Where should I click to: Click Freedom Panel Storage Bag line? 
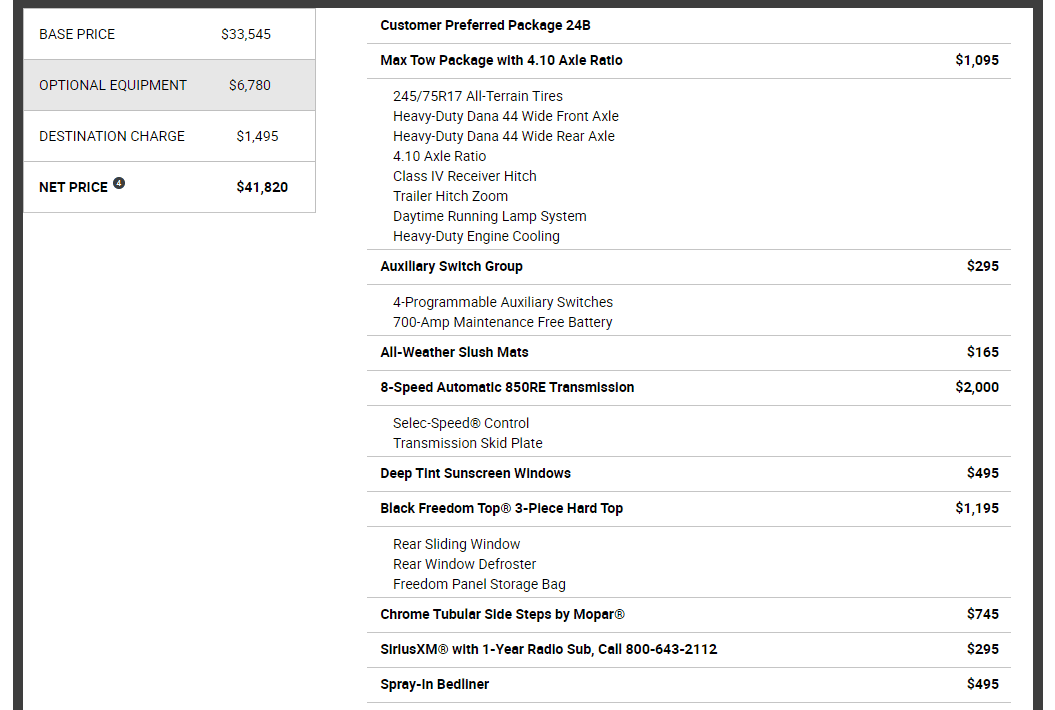click(480, 585)
